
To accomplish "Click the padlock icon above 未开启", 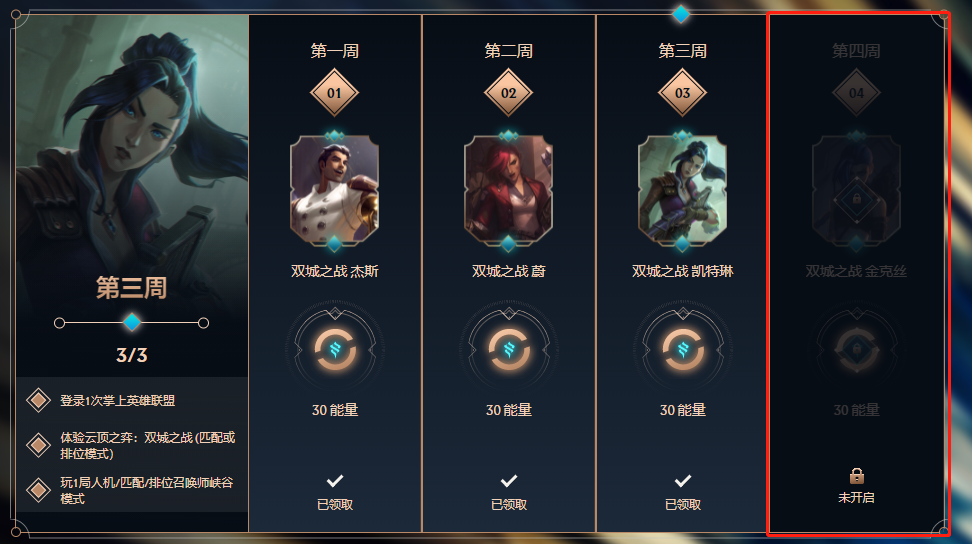I will [857, 476].
